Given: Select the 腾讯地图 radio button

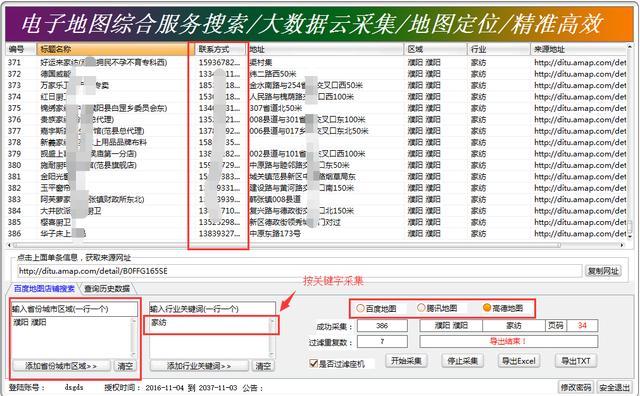Looking at the screenshot, I should 421,308.
